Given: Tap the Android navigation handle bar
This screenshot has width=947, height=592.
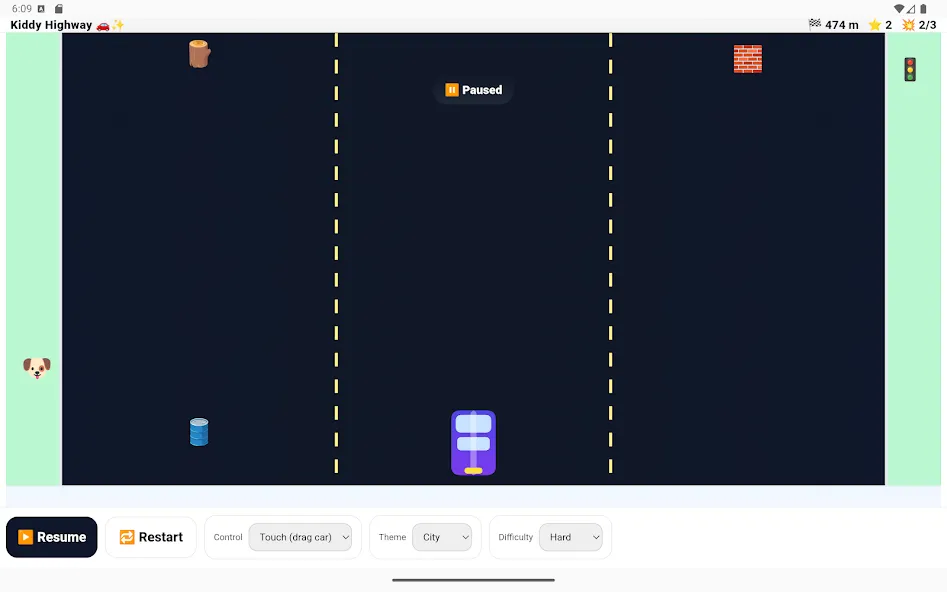Looking at the screenshot, I should coord(474,580).
